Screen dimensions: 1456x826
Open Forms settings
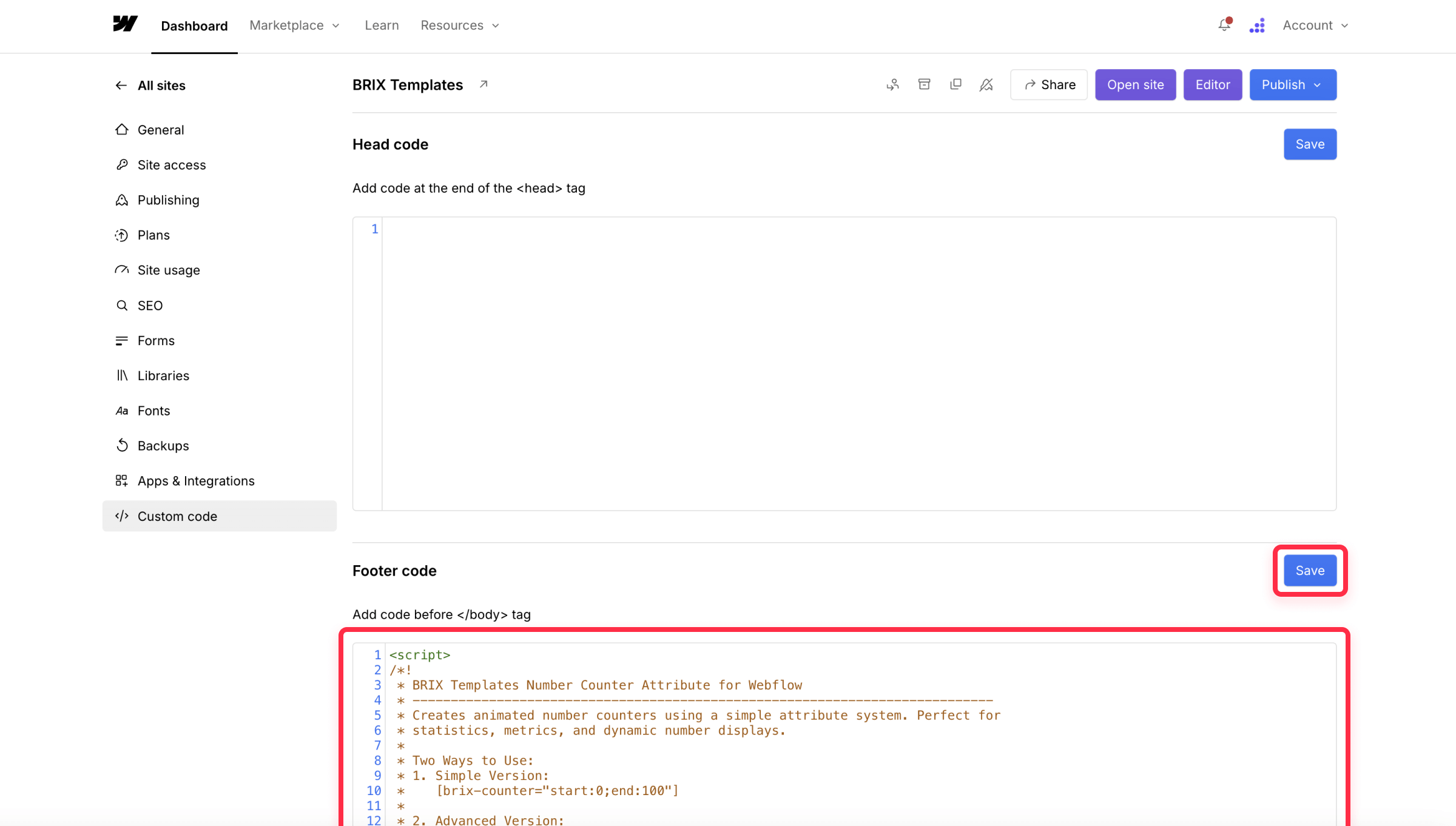click(x=220, y=341)
